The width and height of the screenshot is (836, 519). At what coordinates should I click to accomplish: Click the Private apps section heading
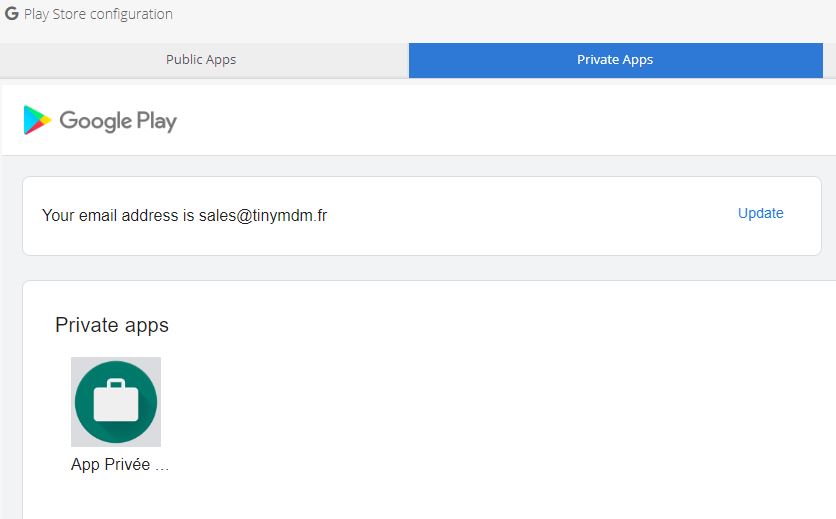112,325
